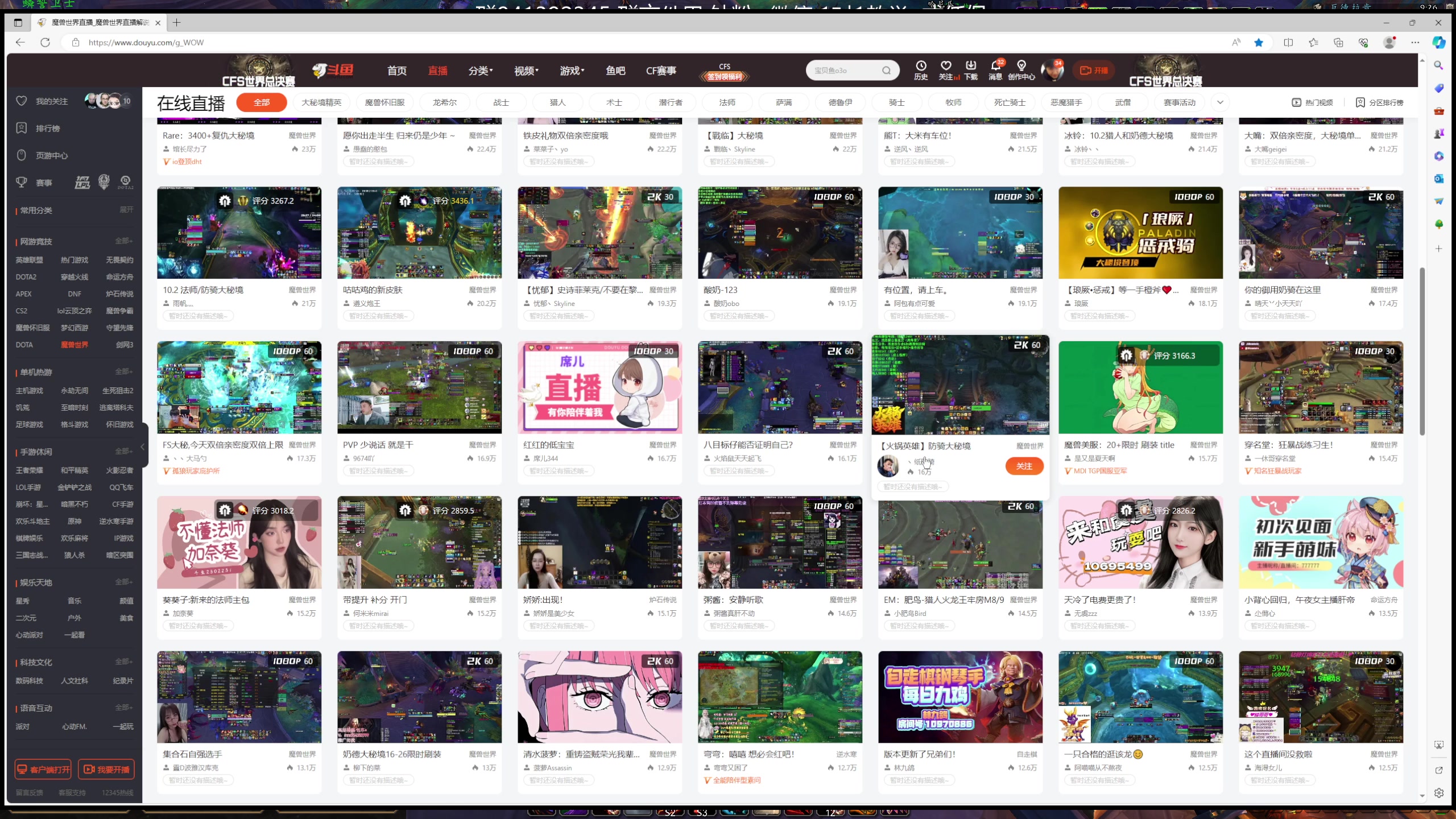The width and height of the screenshot is (1456, 819).
Task: Expand more category filters with the chevron
Action: [1220, 102]
